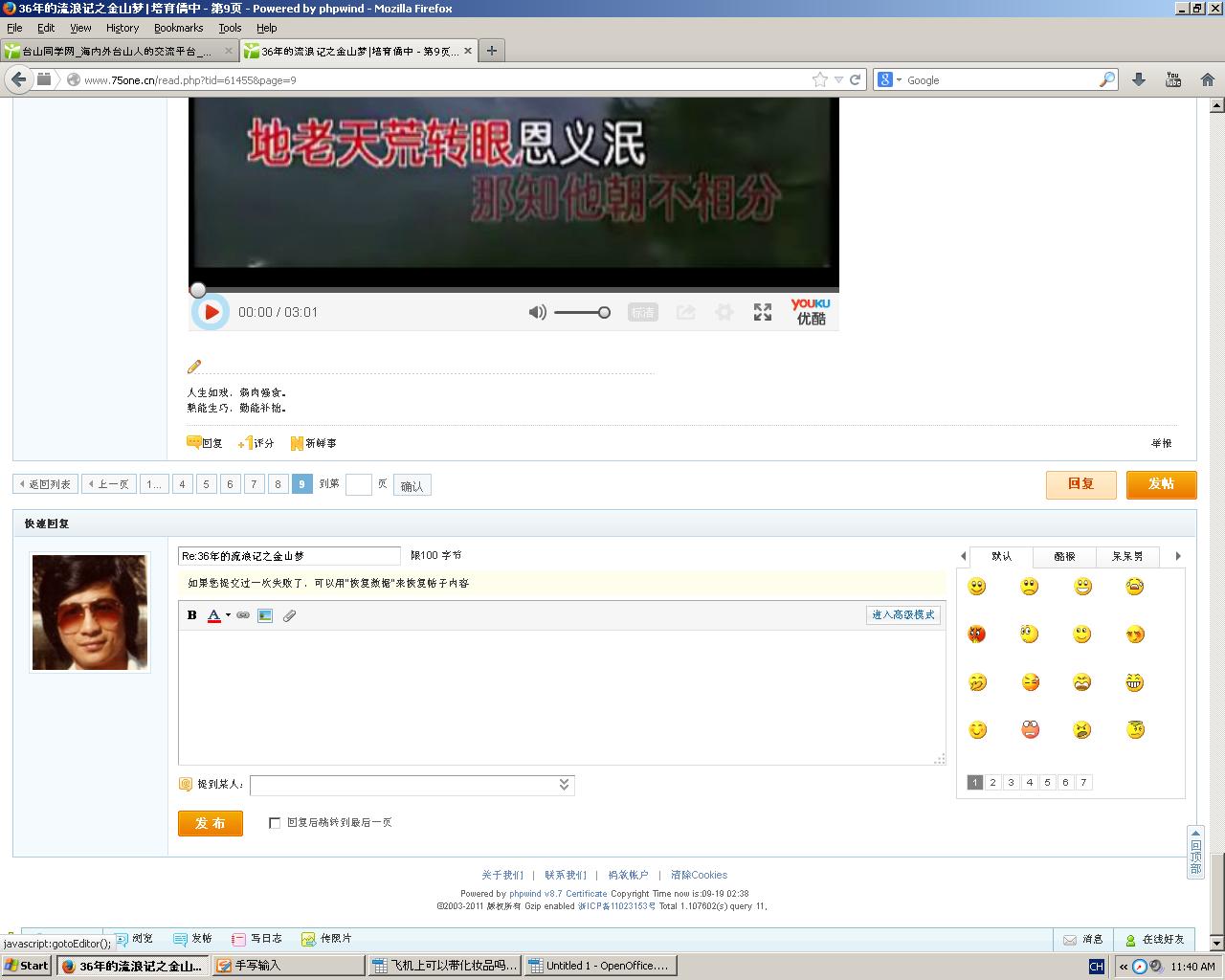Go to page 7 of thread

(x=254, y=484)
